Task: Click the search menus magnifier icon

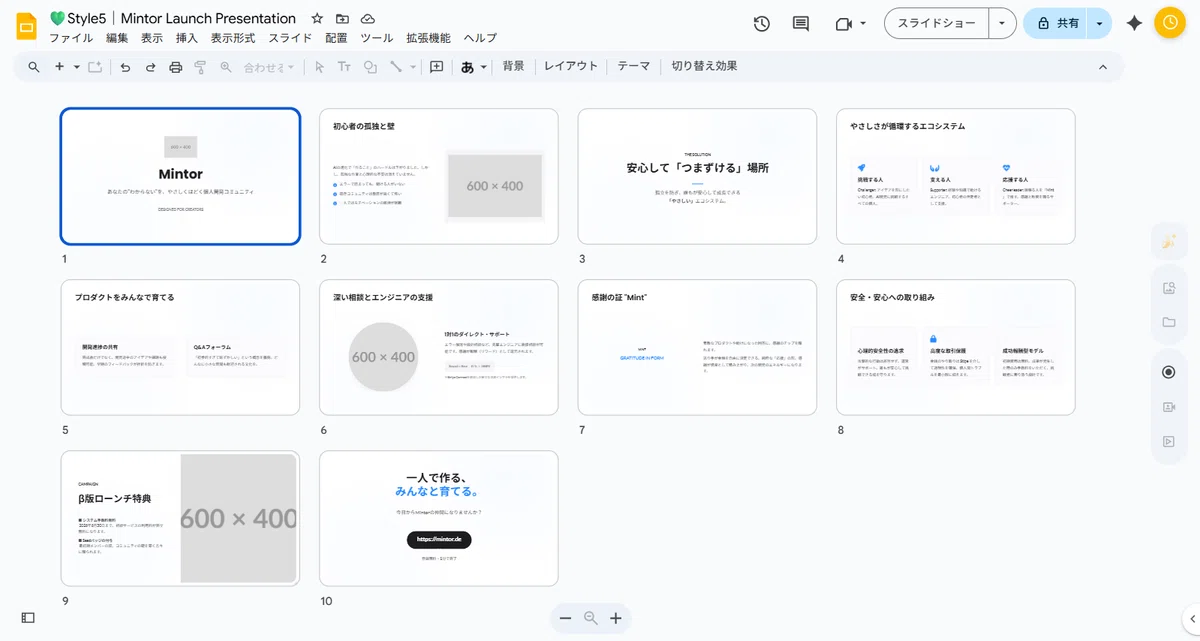Action: [x=34, y=67]
